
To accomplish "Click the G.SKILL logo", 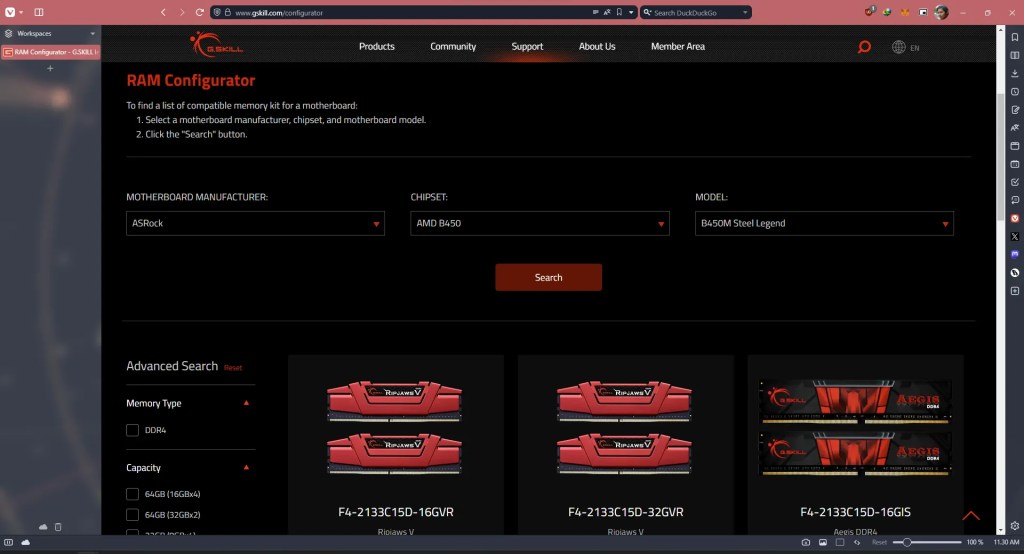I will click(x=216, y=46).
